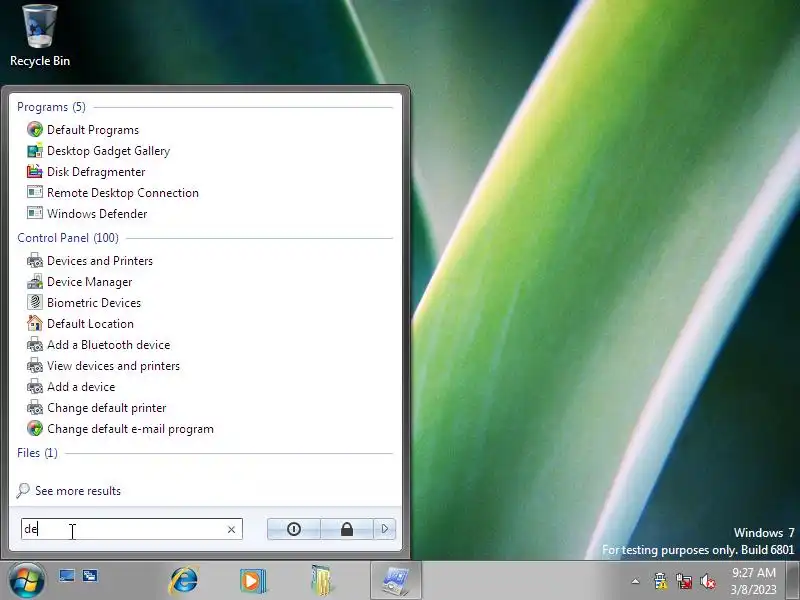Click the Devices and Printers icon
The height and width of the screenshot is (600, 800).
coord(35,260)
